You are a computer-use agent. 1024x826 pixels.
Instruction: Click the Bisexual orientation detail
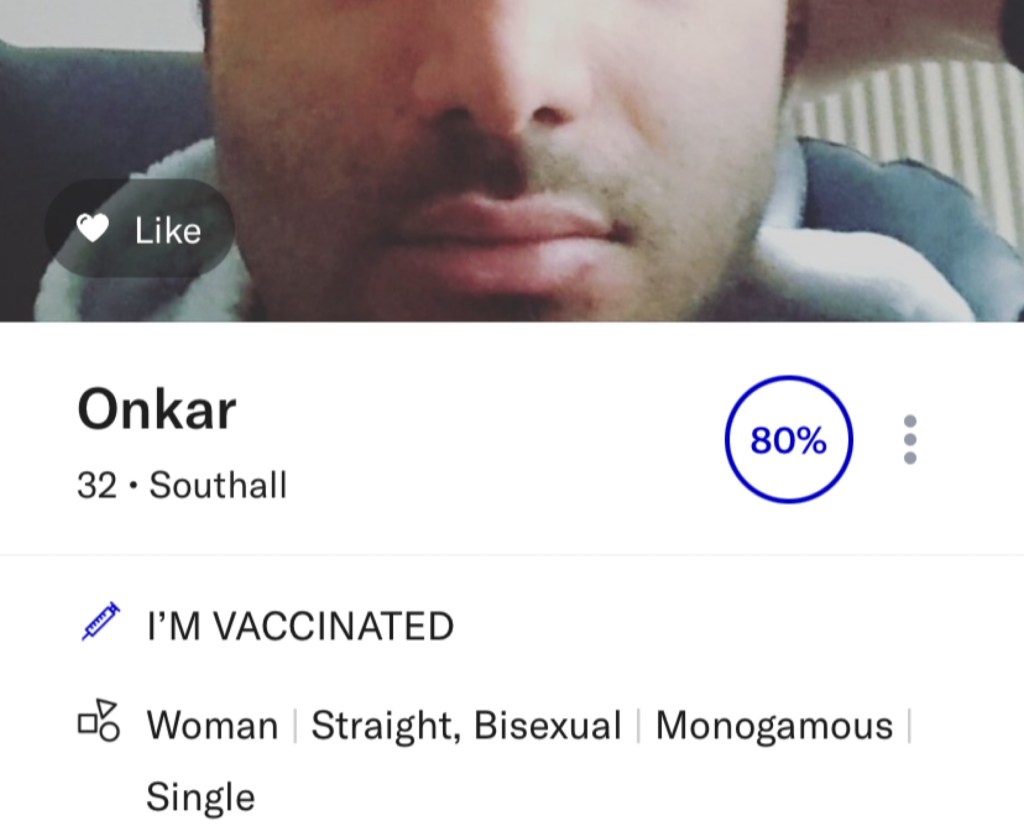(548, 725)
